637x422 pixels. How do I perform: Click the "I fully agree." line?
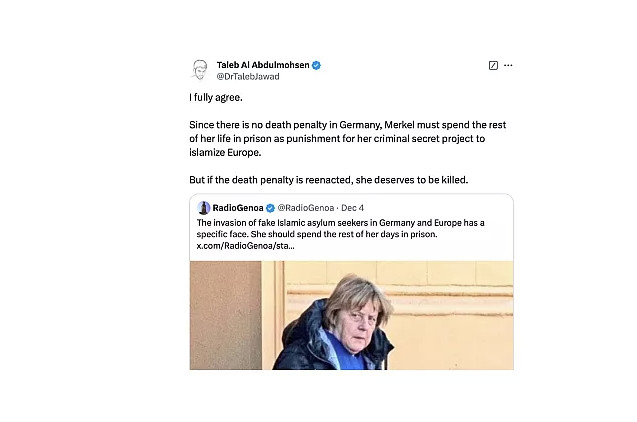(217, 98)
